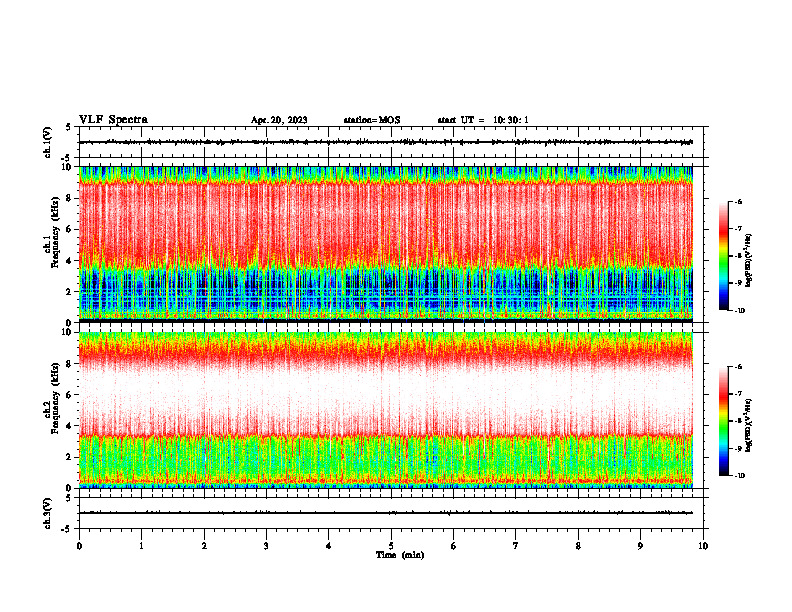Click the "station=MOS" header text
792x612 pixels.
coord(372,120)
